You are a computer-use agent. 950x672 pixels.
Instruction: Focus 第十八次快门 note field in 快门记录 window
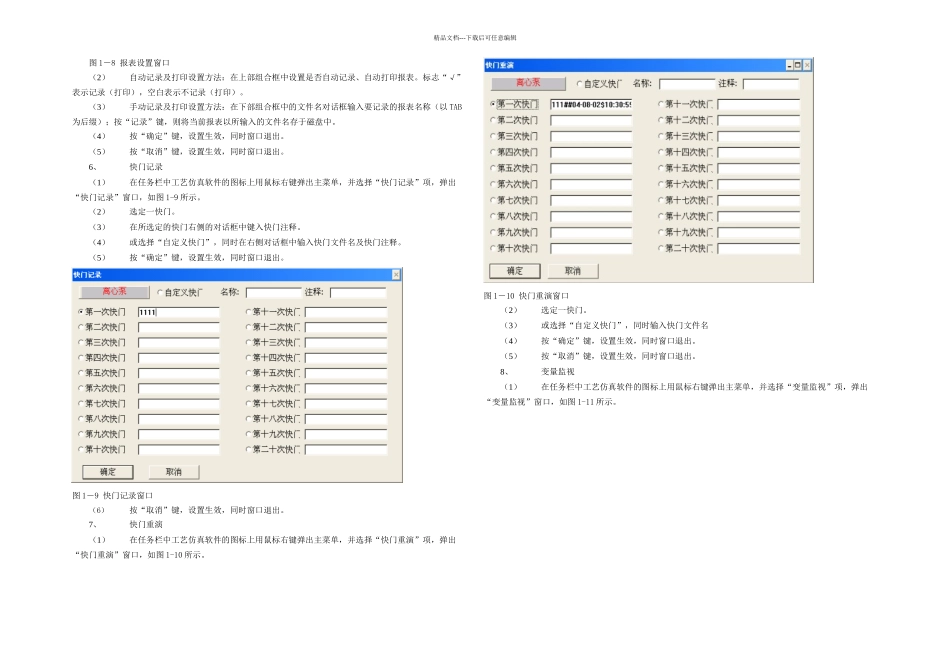tap(346, 419)
